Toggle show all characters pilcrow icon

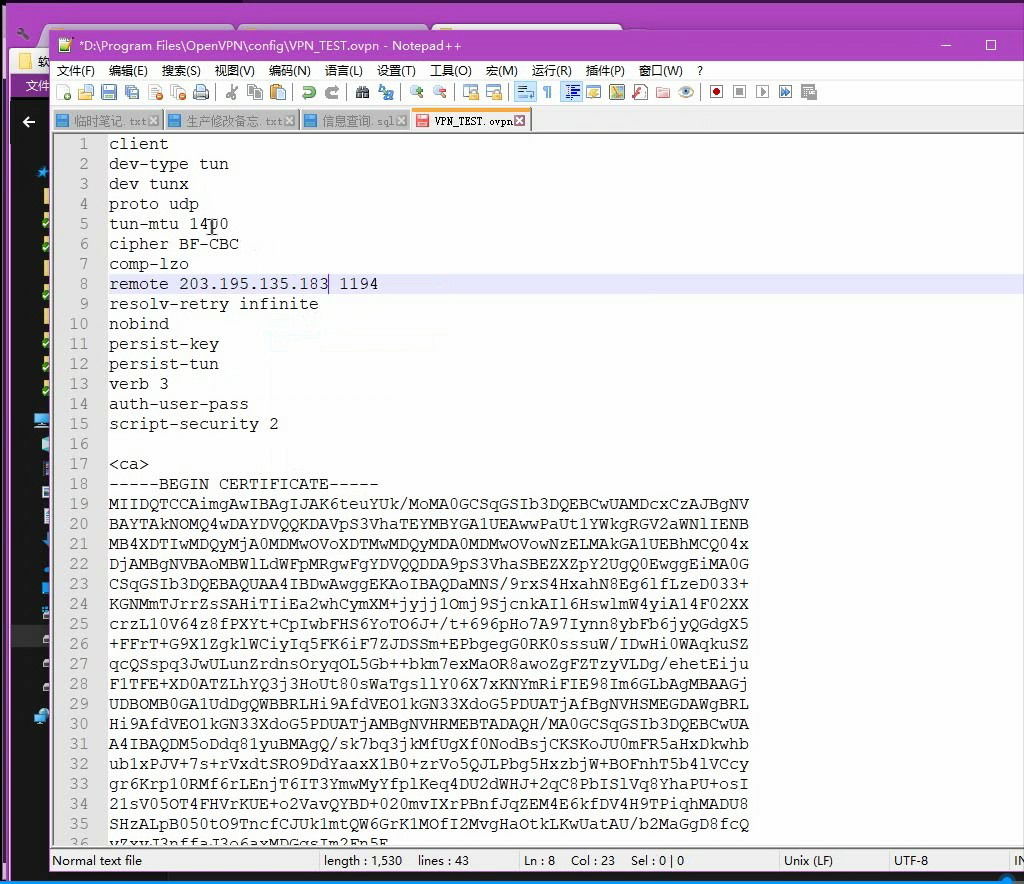point(547,92)
